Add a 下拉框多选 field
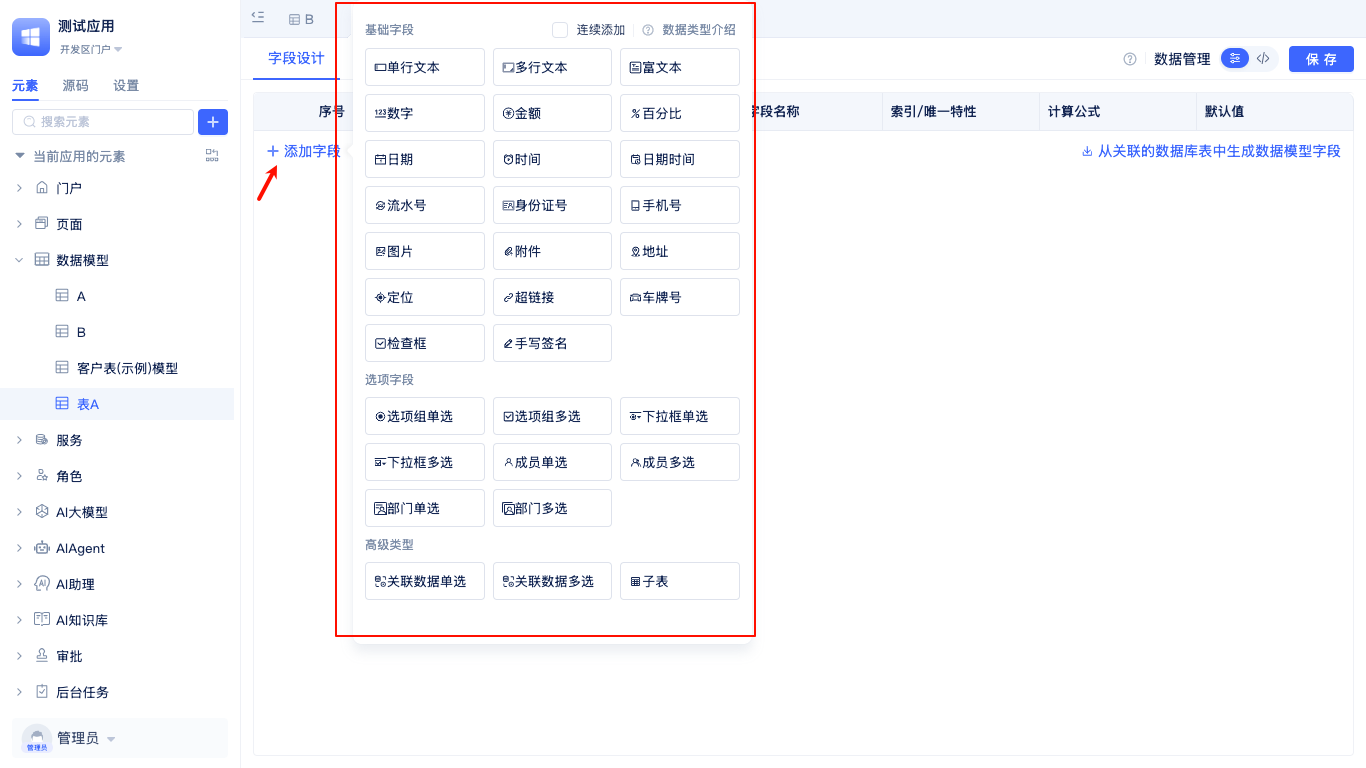The image size is (1366, 768). tap(425, 462)
